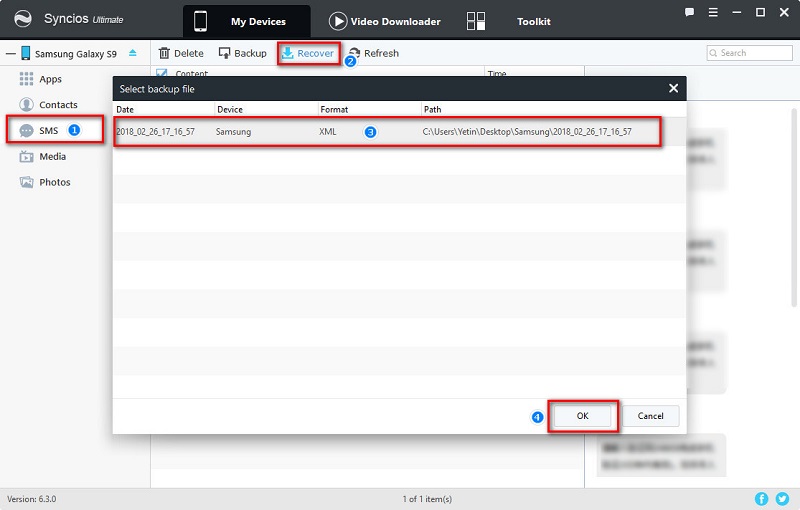Click the Syncios logo icon
This screenshot has height=510, width=800.
point(22,19)
